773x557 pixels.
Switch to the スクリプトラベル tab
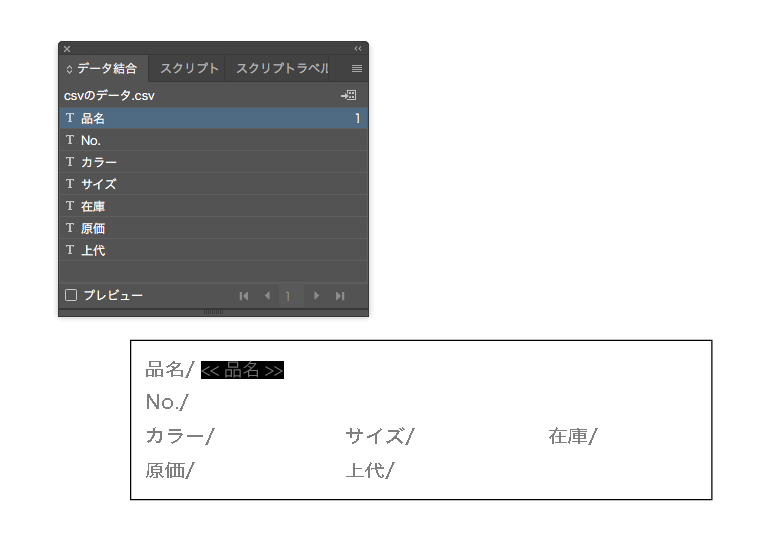(282, 69)
